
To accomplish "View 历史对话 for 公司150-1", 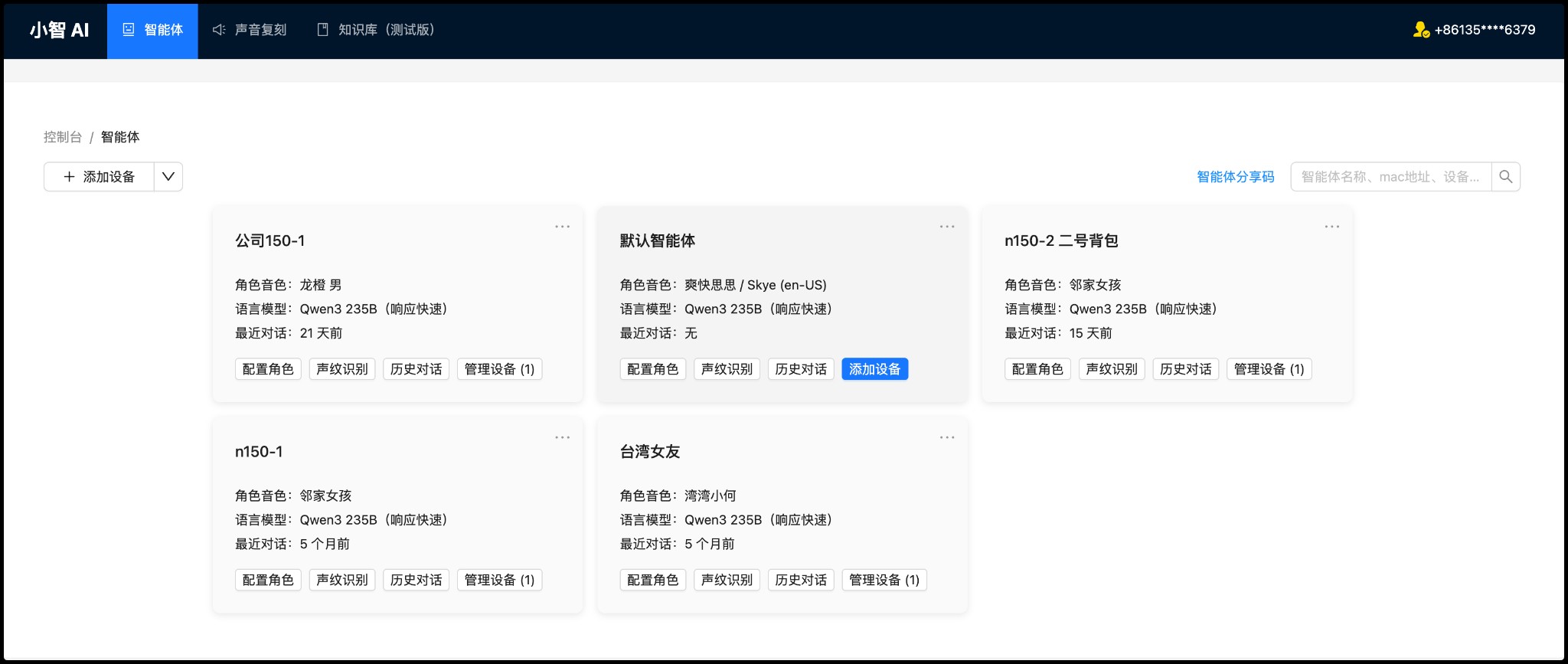I will pos(416,369).
